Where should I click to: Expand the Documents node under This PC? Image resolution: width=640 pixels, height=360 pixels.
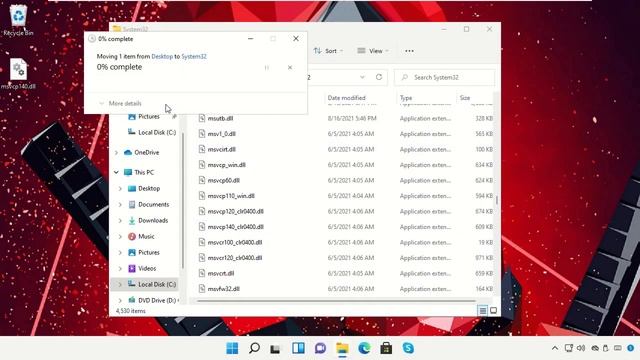pyautogui.click(x=120, y=204)
